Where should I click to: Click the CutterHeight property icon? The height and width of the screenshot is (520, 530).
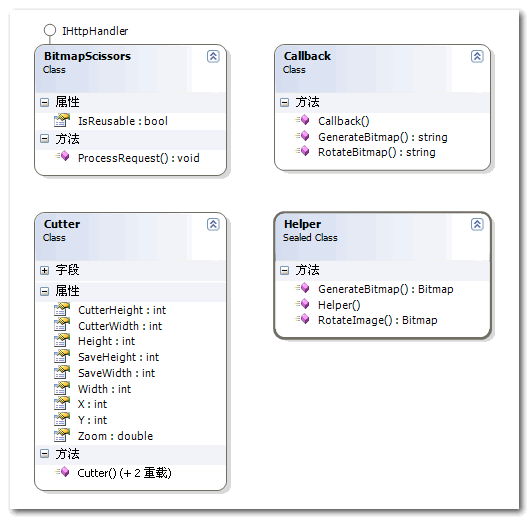[x=62, y=309]
